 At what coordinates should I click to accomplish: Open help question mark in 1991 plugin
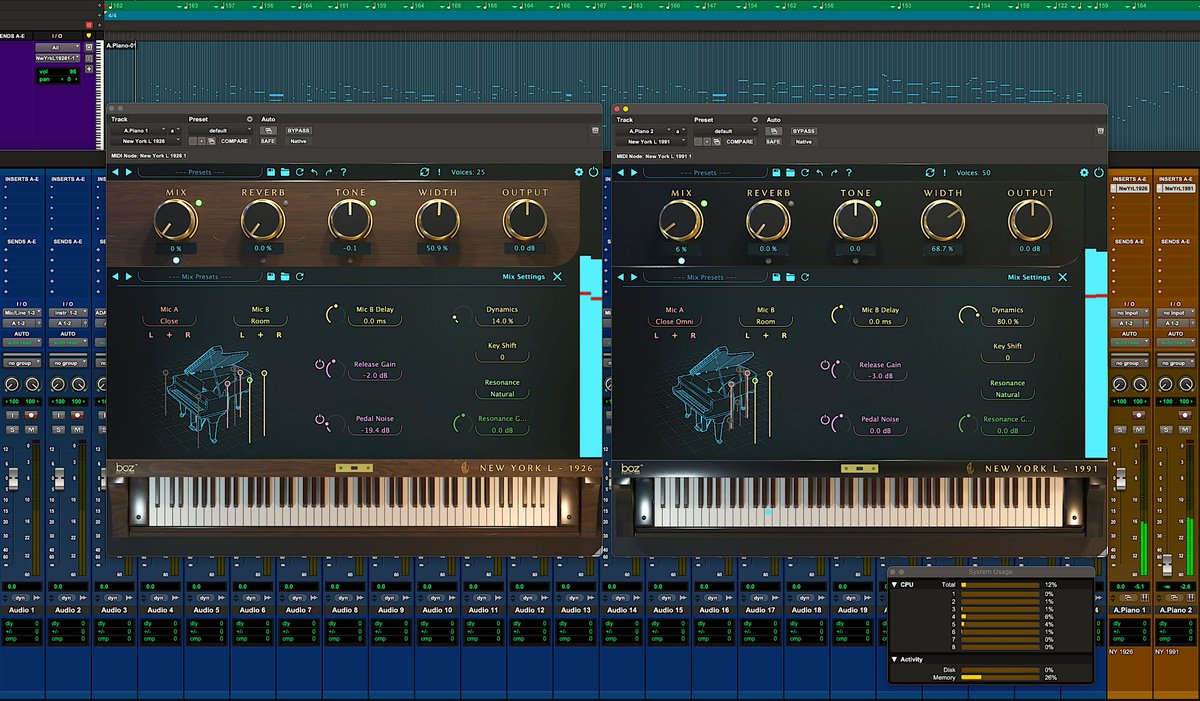(x=849, y=172)
